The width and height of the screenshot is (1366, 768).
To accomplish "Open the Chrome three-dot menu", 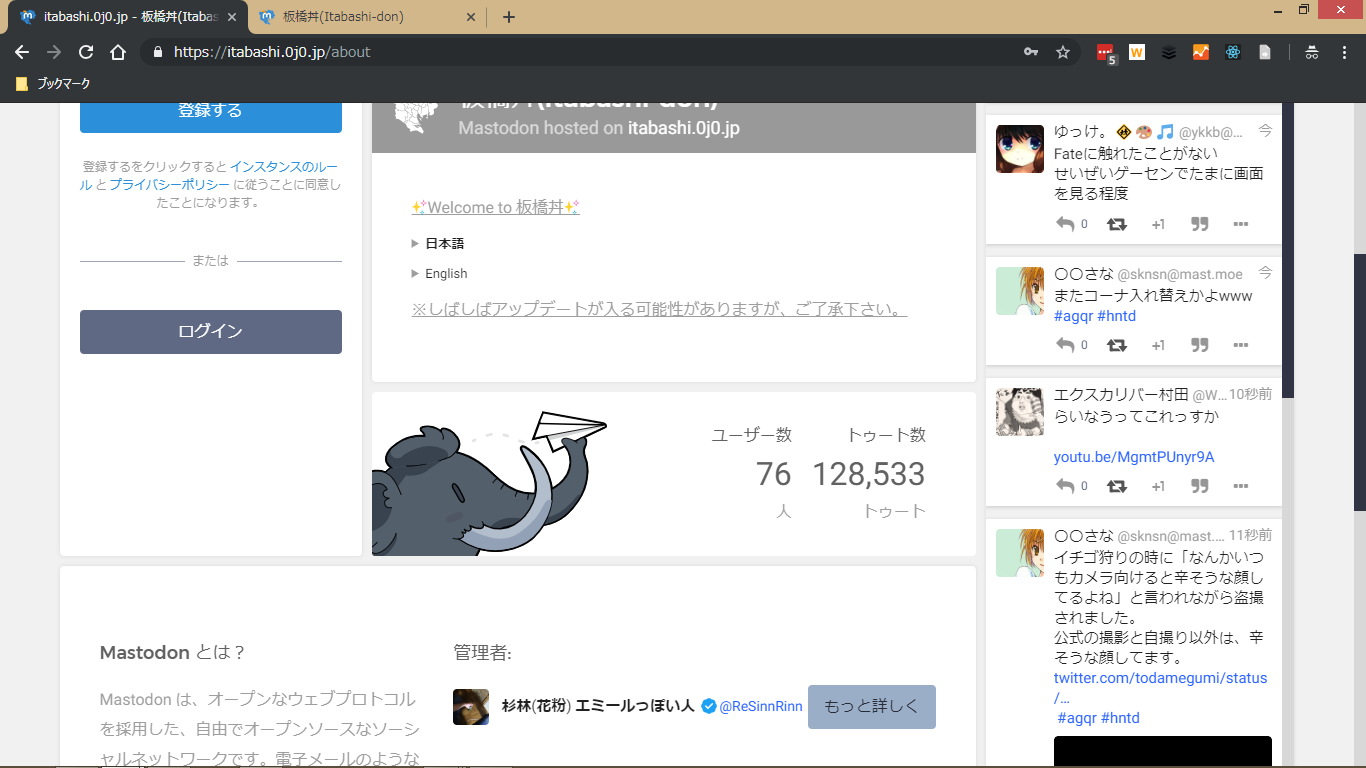I will [x=1345, y=52].
